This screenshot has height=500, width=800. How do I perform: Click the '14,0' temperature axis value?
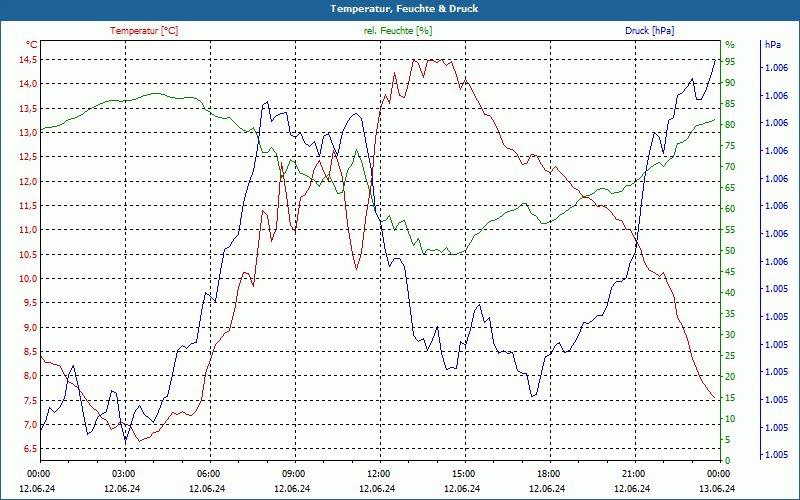(x=28, y=84)
